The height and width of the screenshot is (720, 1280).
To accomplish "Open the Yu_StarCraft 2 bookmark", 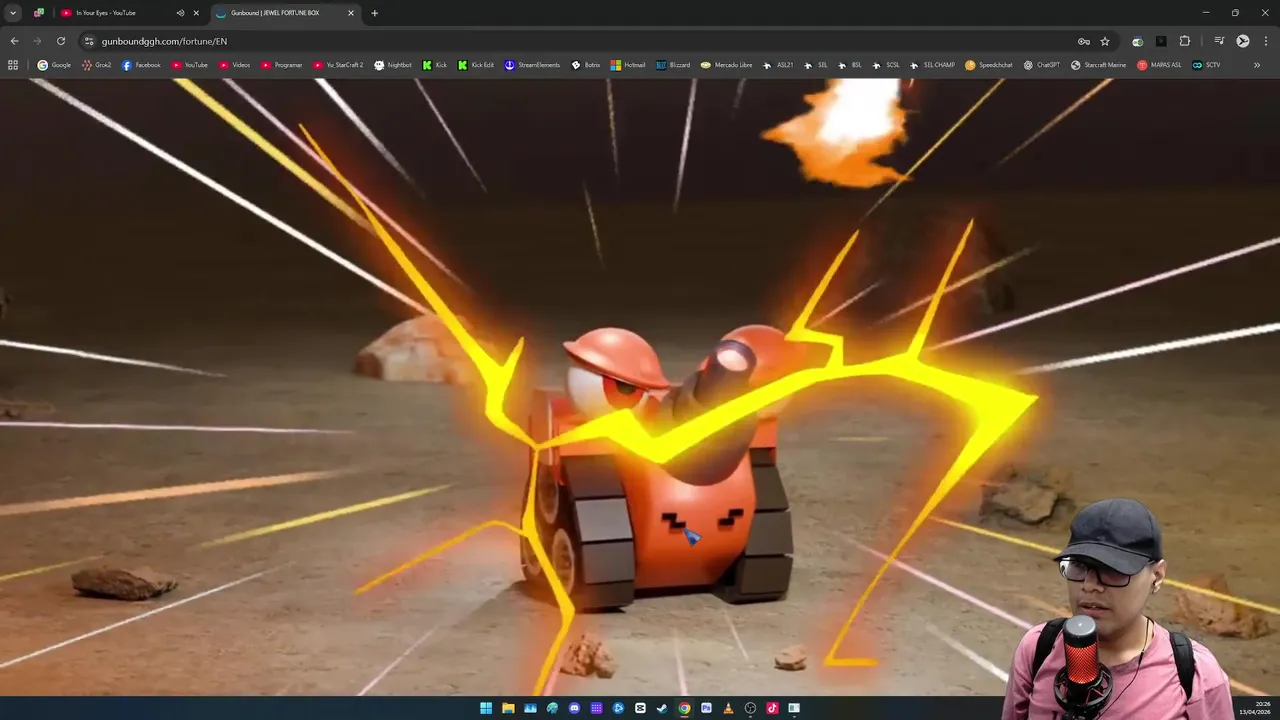I will click(x=338, y=65).
